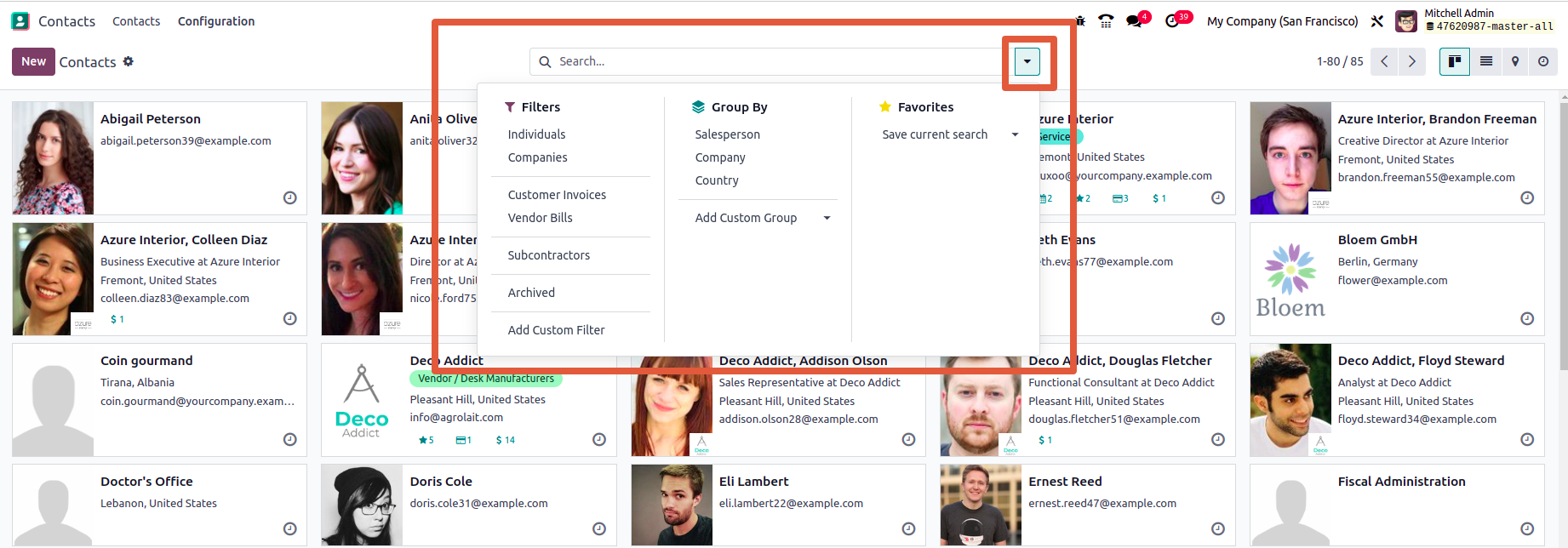Click the debug bug icon in top bar
The width and height of the screenshot is (1568, 548).
(x=1080, y=21)
